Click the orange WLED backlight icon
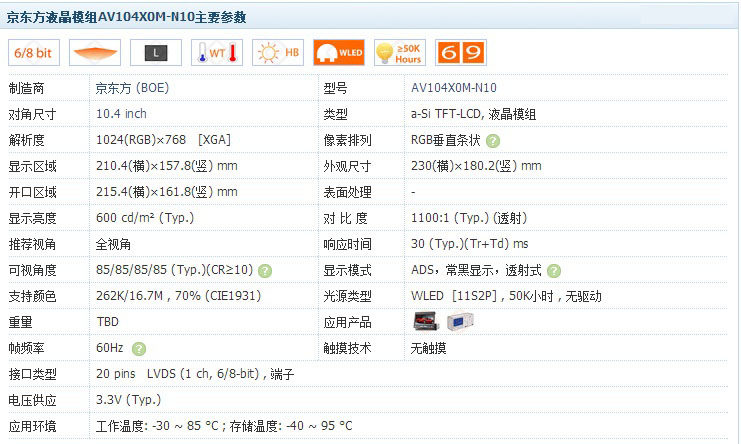Viewport: 741px width, 444px height. pos(338,53)
